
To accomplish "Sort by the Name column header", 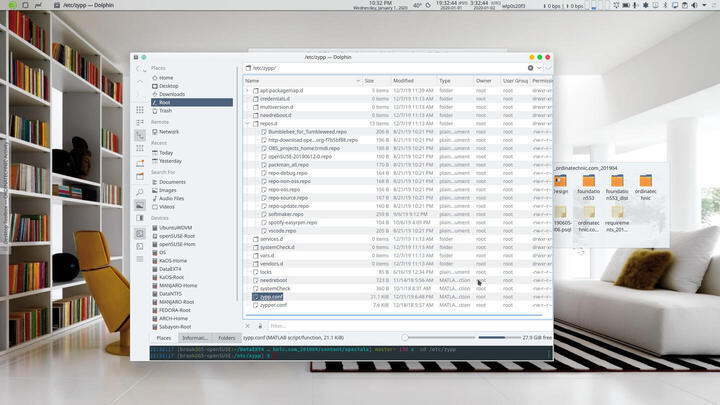I will click(303, 80).
